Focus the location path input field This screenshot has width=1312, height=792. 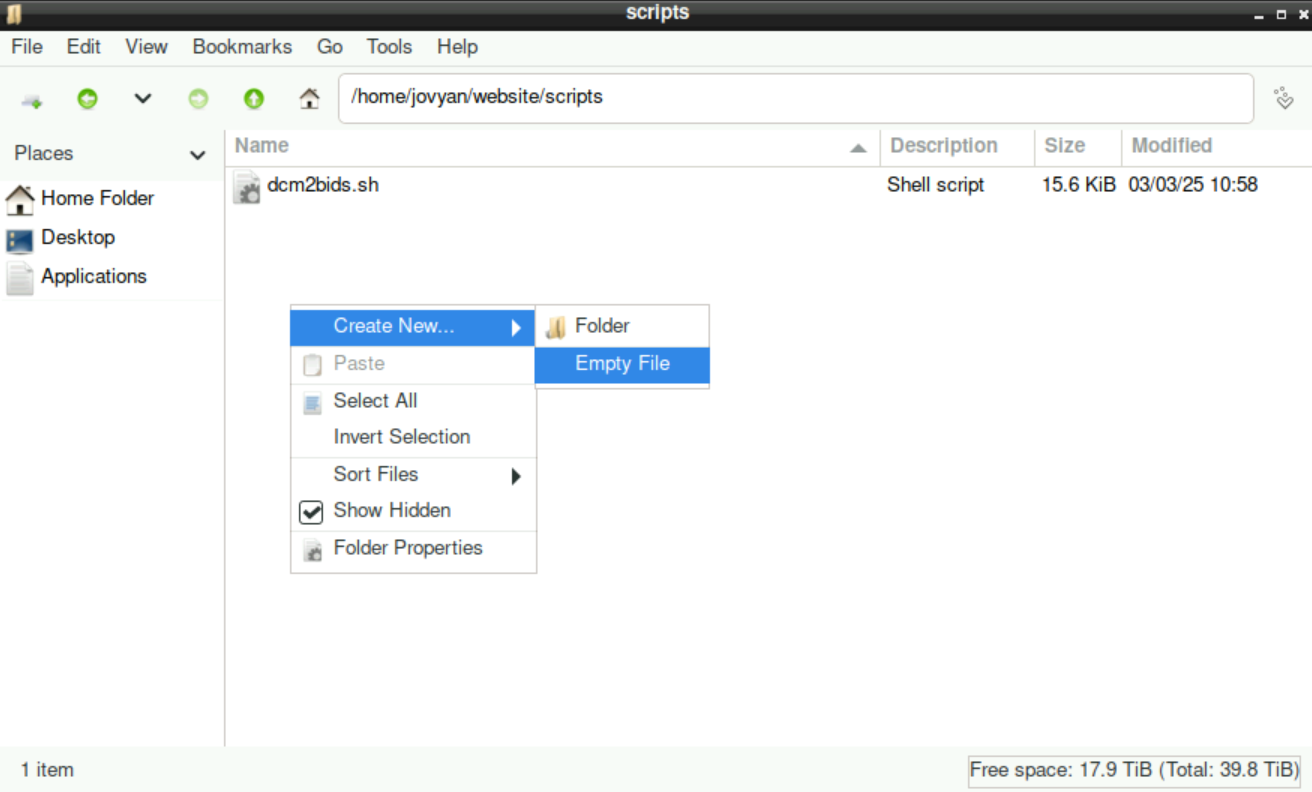[796, 98]
